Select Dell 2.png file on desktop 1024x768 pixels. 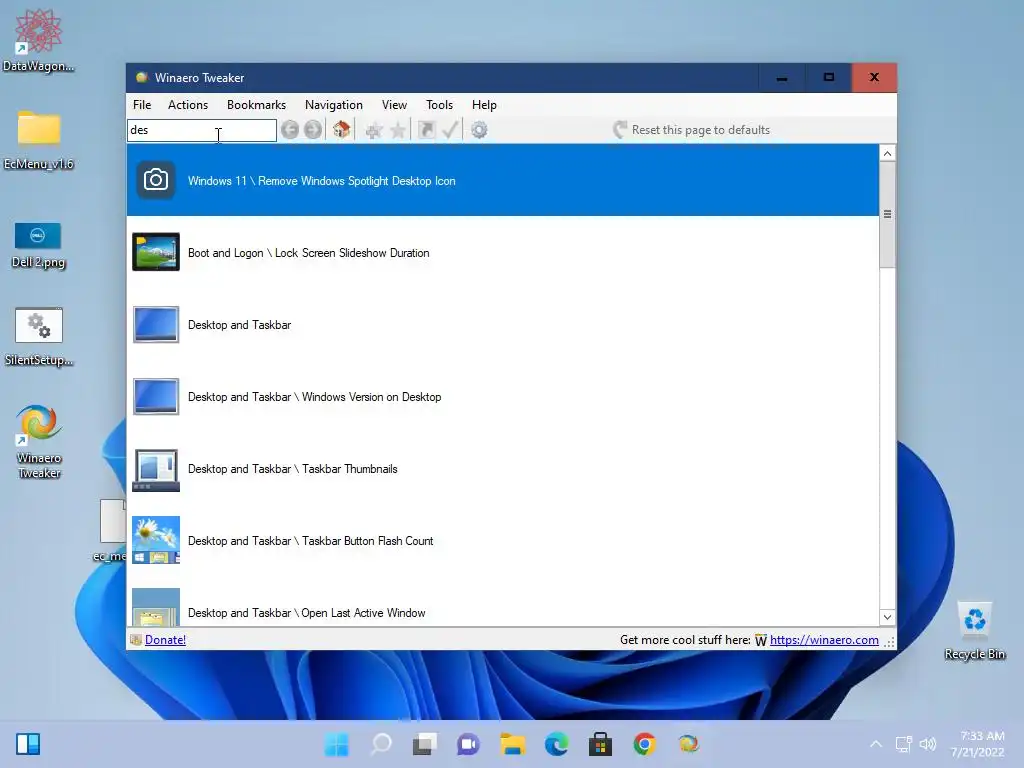(x=38, y=246)
